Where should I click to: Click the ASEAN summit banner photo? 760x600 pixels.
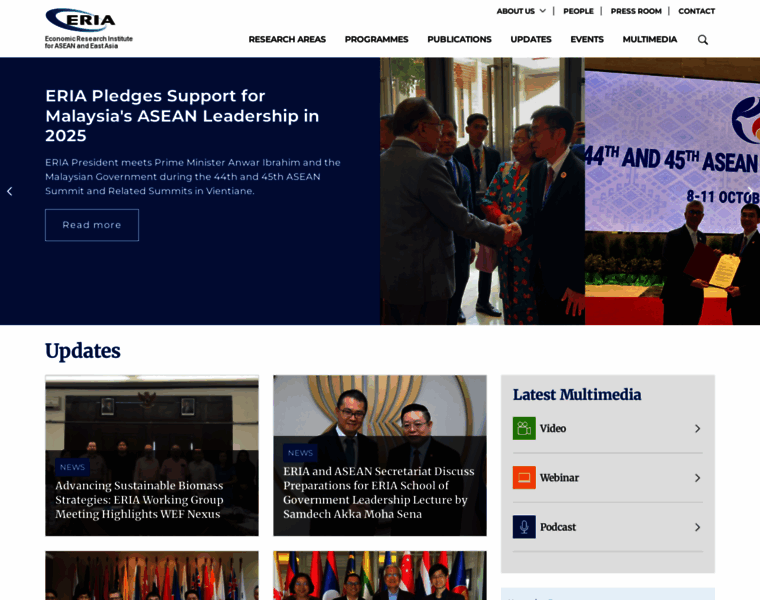pos(672,191)
